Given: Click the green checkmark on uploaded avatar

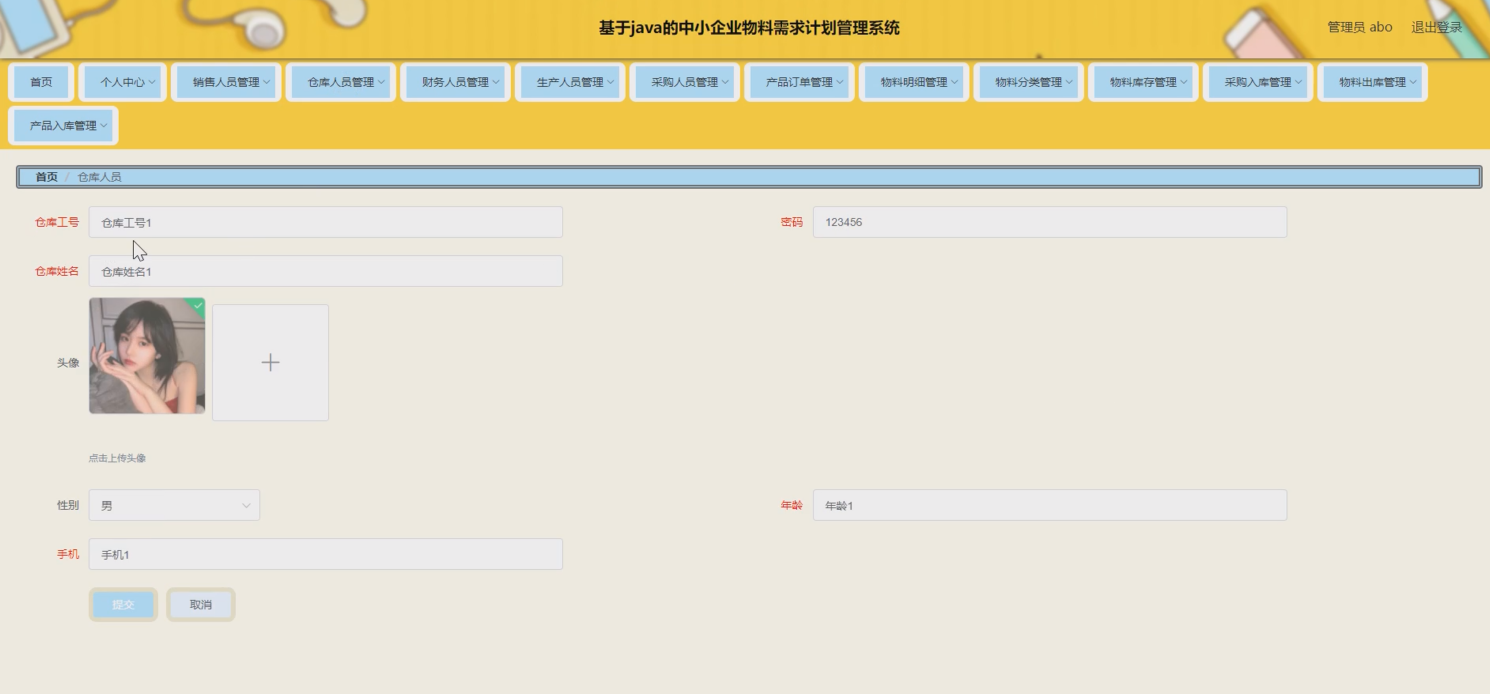Looking at the screenshot, I should tap(196, 306).
